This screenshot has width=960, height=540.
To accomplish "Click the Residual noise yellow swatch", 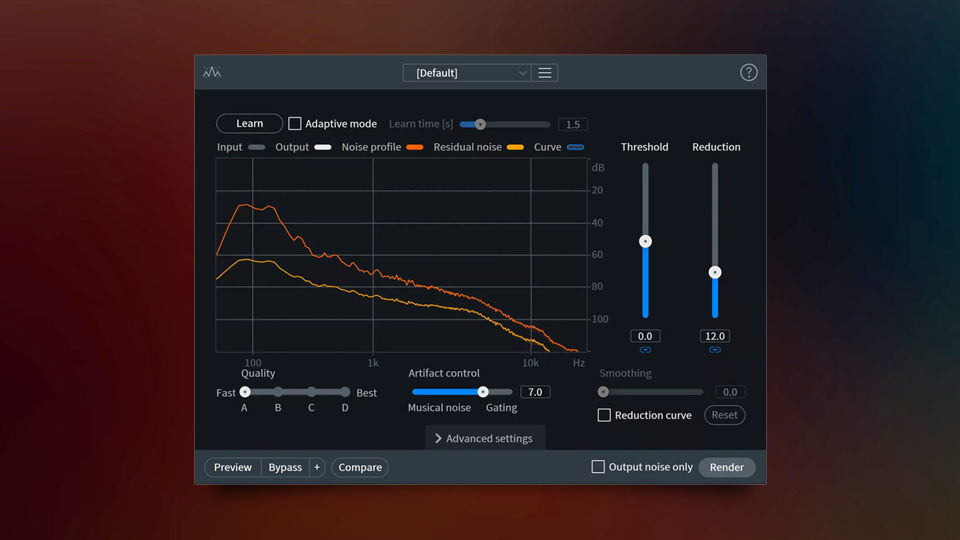I will pos(515,147).
